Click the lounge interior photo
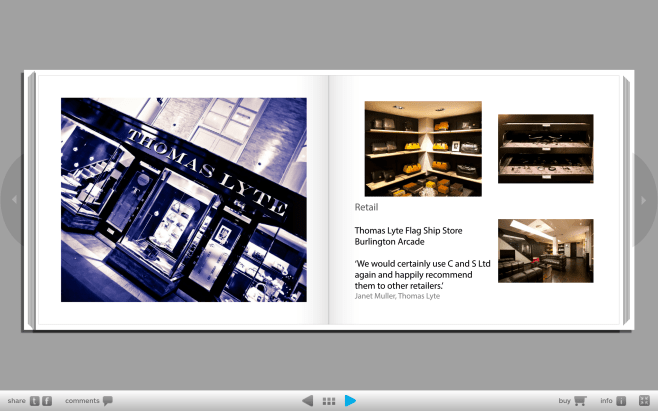 [x=546, y=251]
